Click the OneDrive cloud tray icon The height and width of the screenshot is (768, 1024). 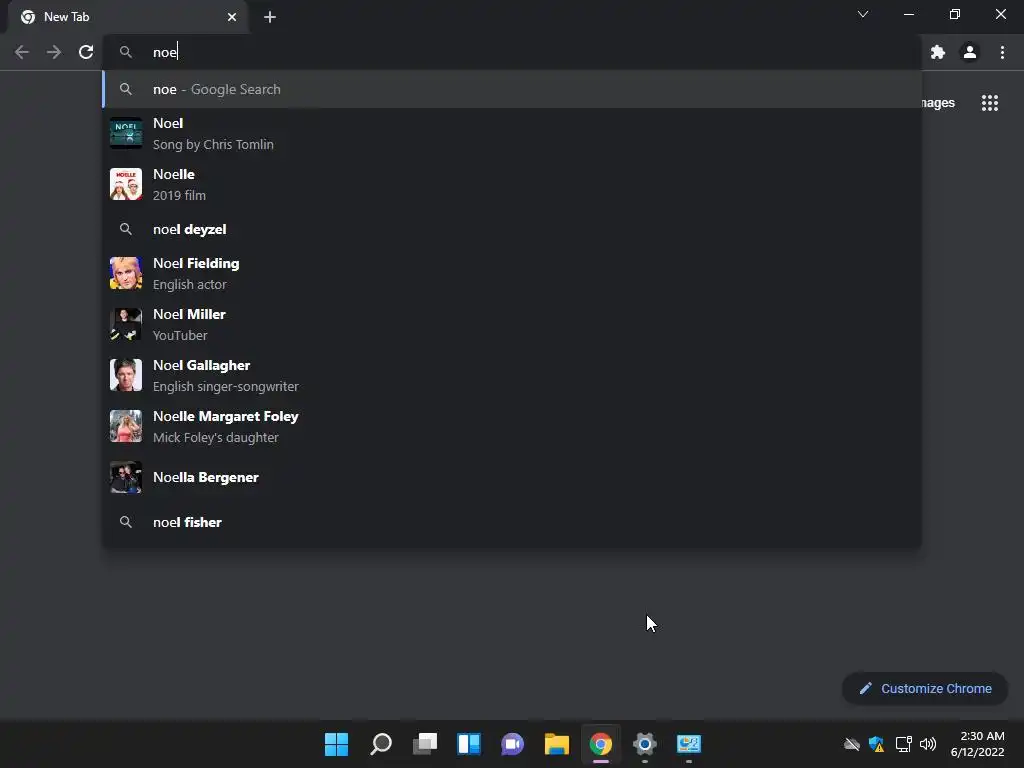tap(852, 744)
